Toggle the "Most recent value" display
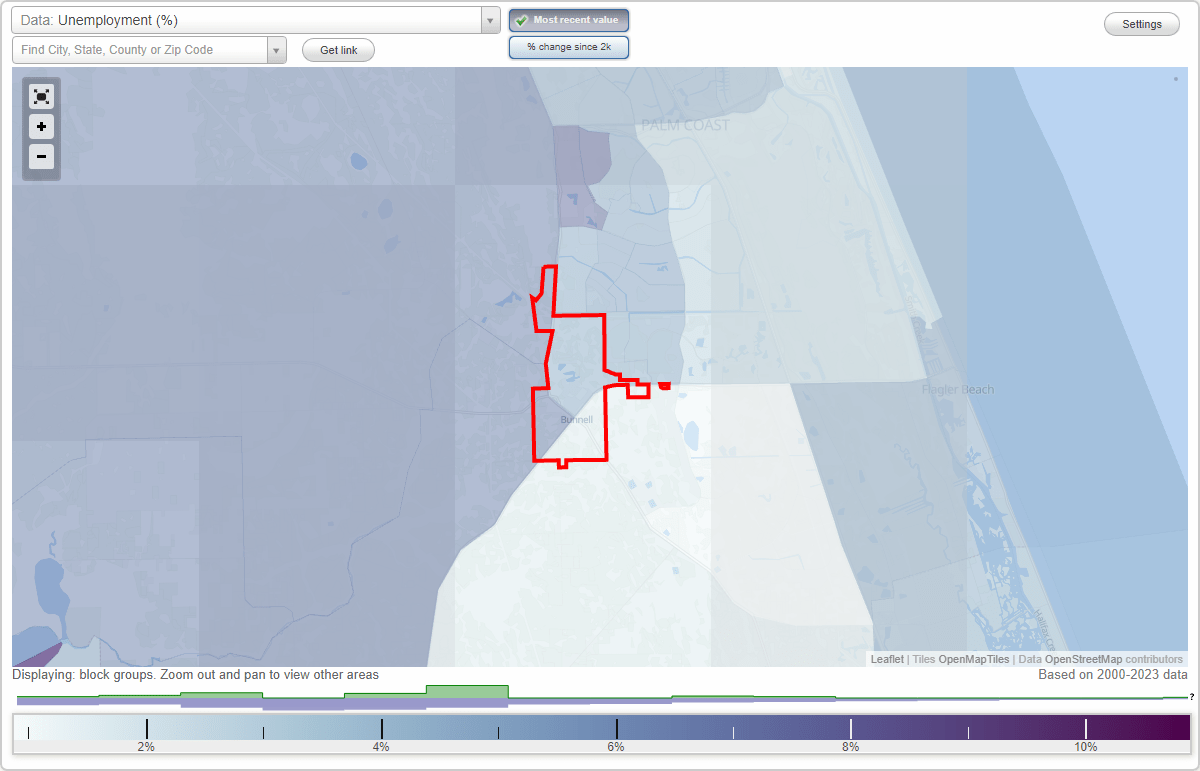The width and height of the screenshot is (1200, 771). [x=568, y=19]
